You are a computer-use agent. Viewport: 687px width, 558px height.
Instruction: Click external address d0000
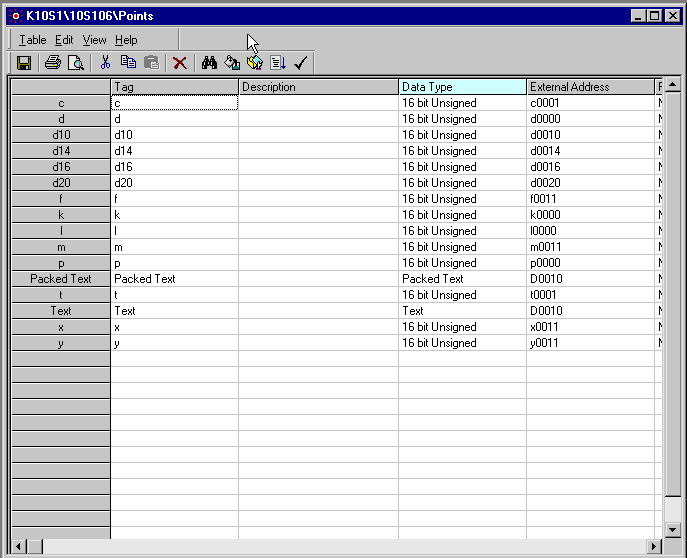tap(591, 119)
